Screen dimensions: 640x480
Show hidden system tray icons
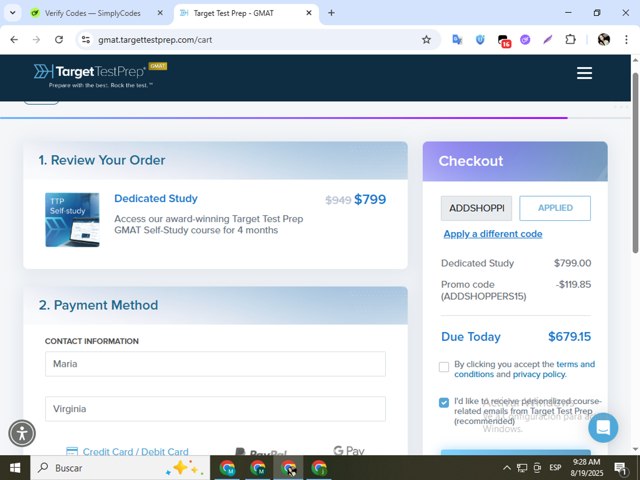pyautogui.click(x=507, y=468)
